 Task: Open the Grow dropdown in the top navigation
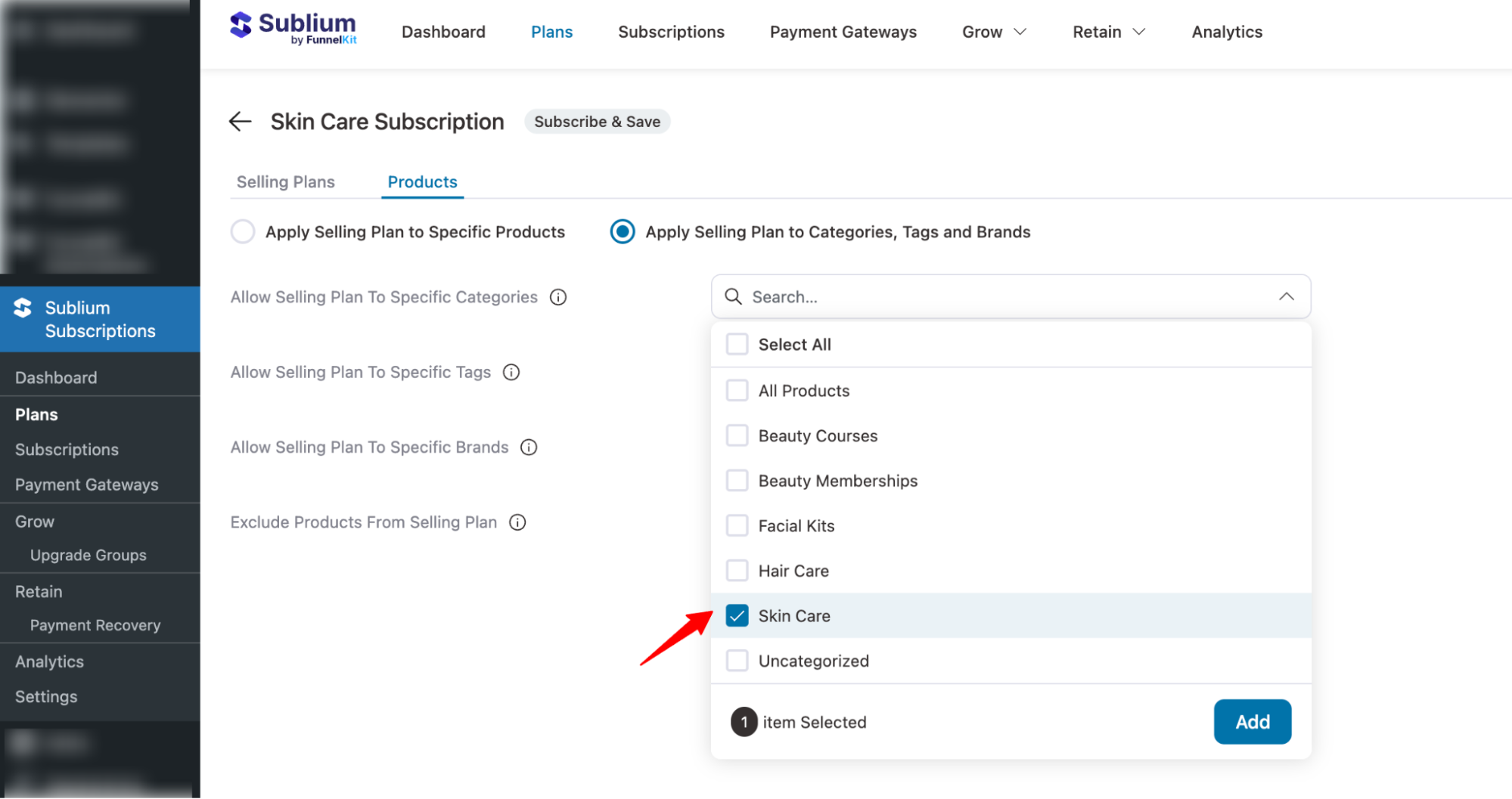click(993, 32)
